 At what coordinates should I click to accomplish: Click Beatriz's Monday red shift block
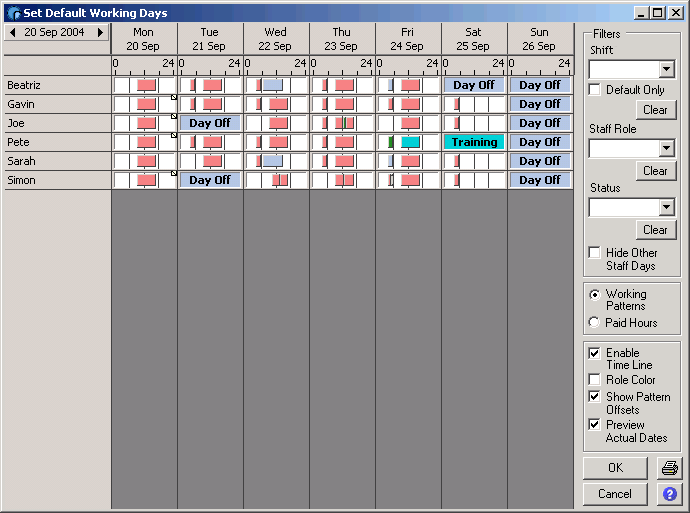[x=146, y=85]
